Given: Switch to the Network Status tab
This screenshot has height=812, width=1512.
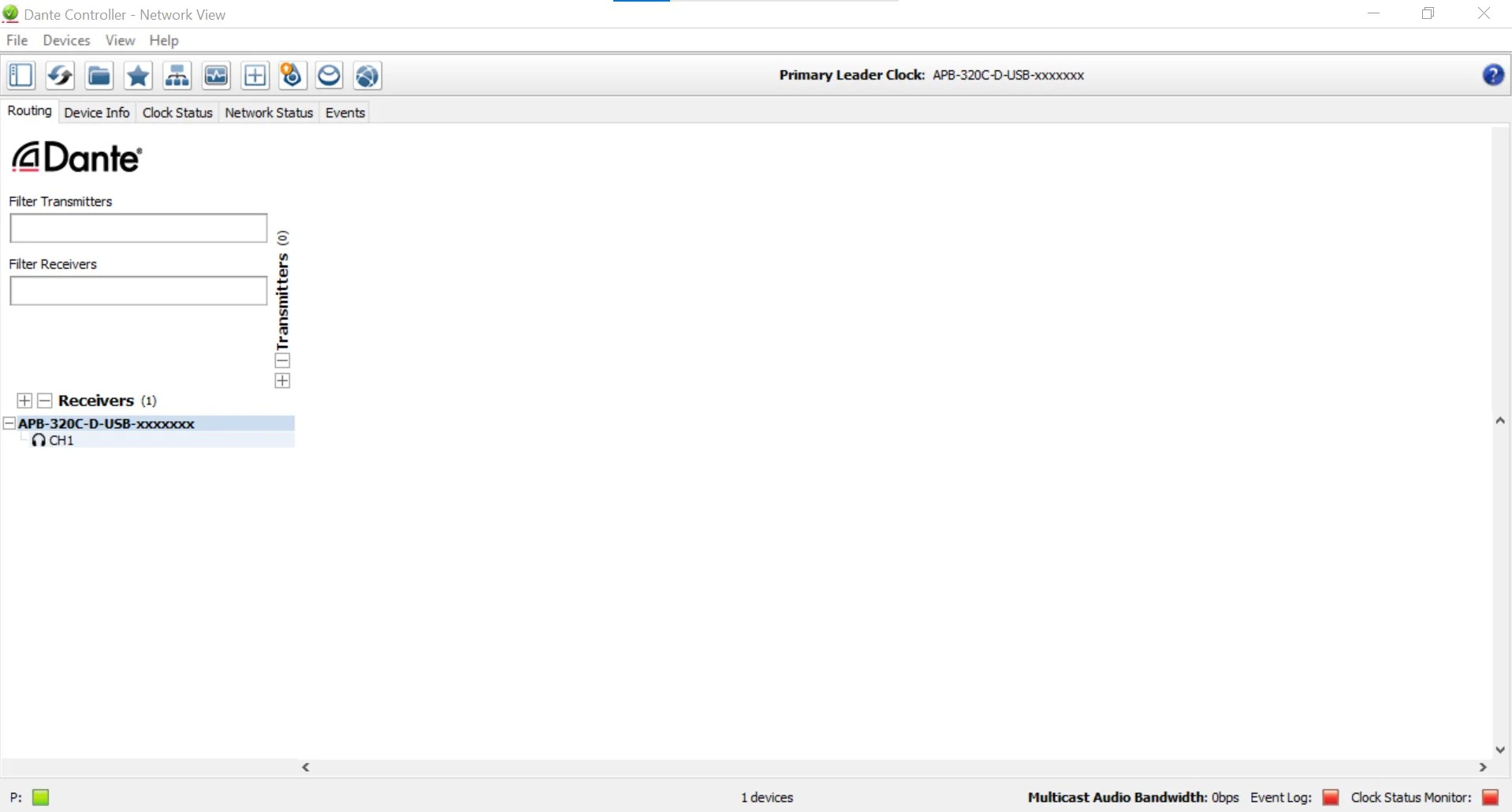Looking at the screenshot, I should [269, 113].
